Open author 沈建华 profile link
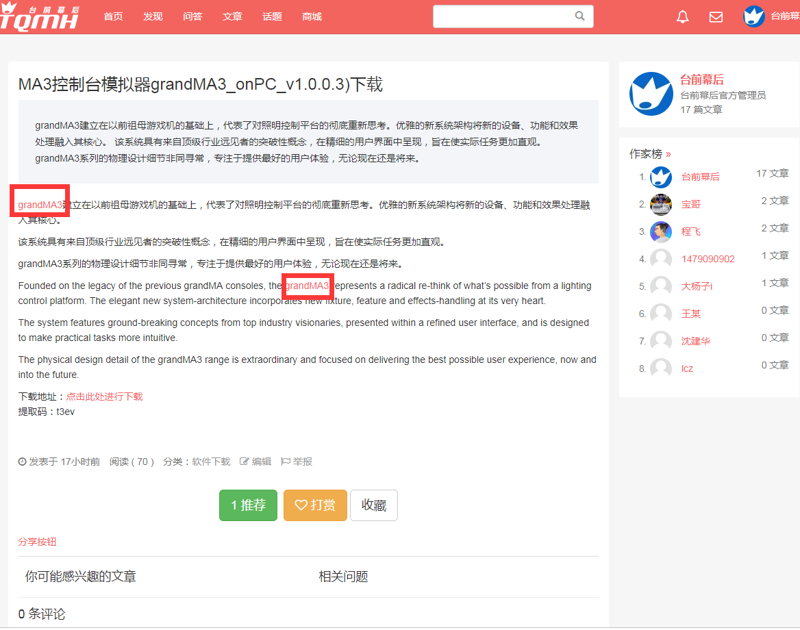 (x=696, y=341)
